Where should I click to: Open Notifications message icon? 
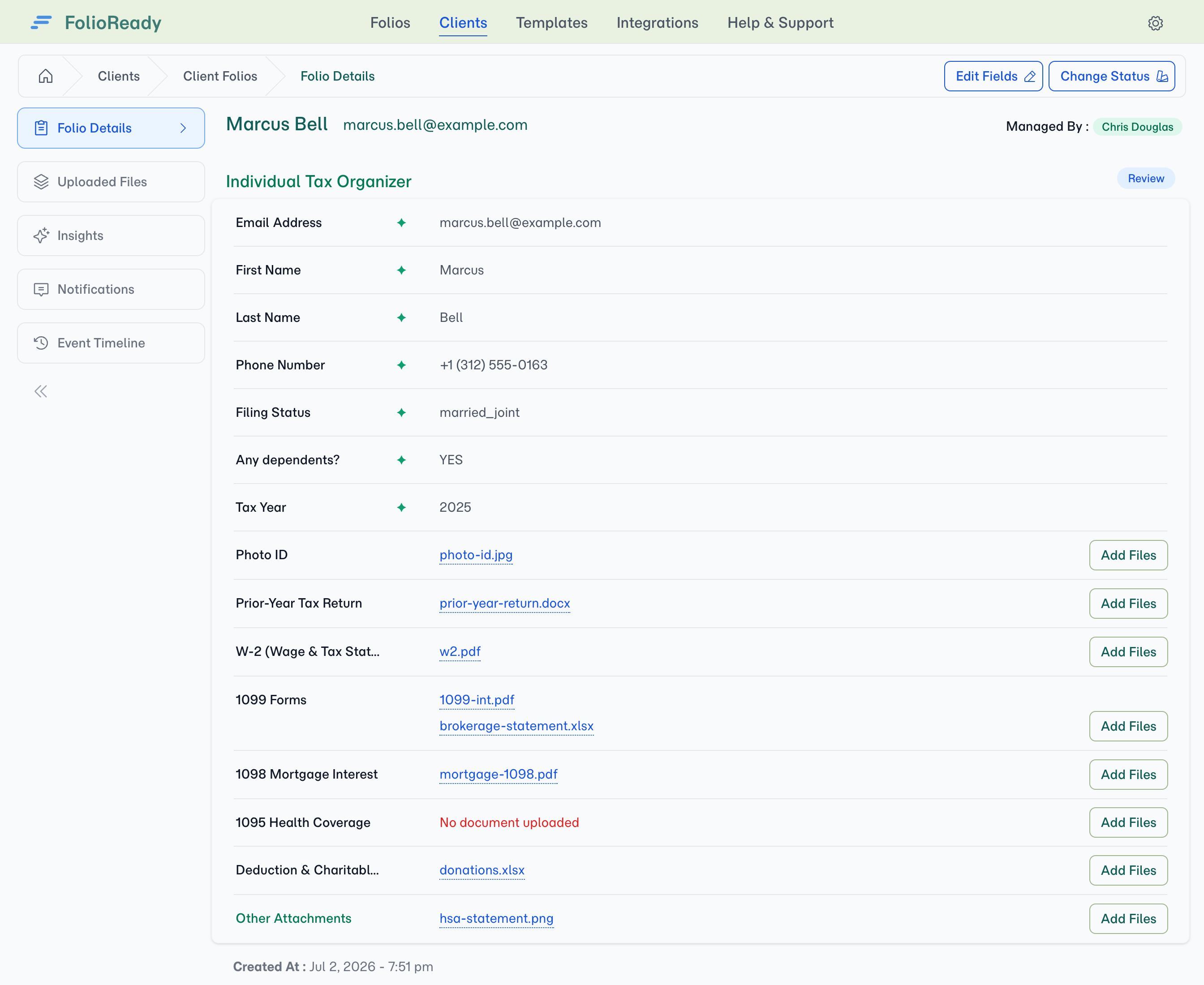[x=41, y=289]
